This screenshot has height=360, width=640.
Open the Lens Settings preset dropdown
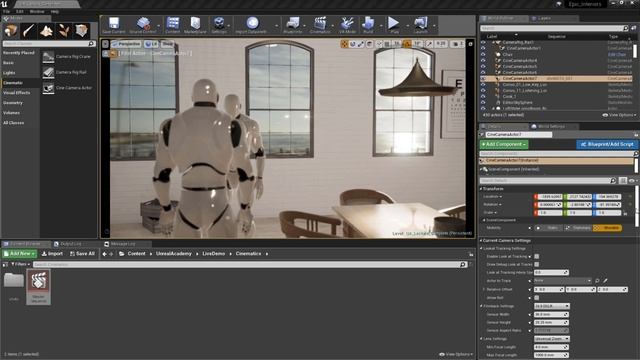(x=551, y=339)
